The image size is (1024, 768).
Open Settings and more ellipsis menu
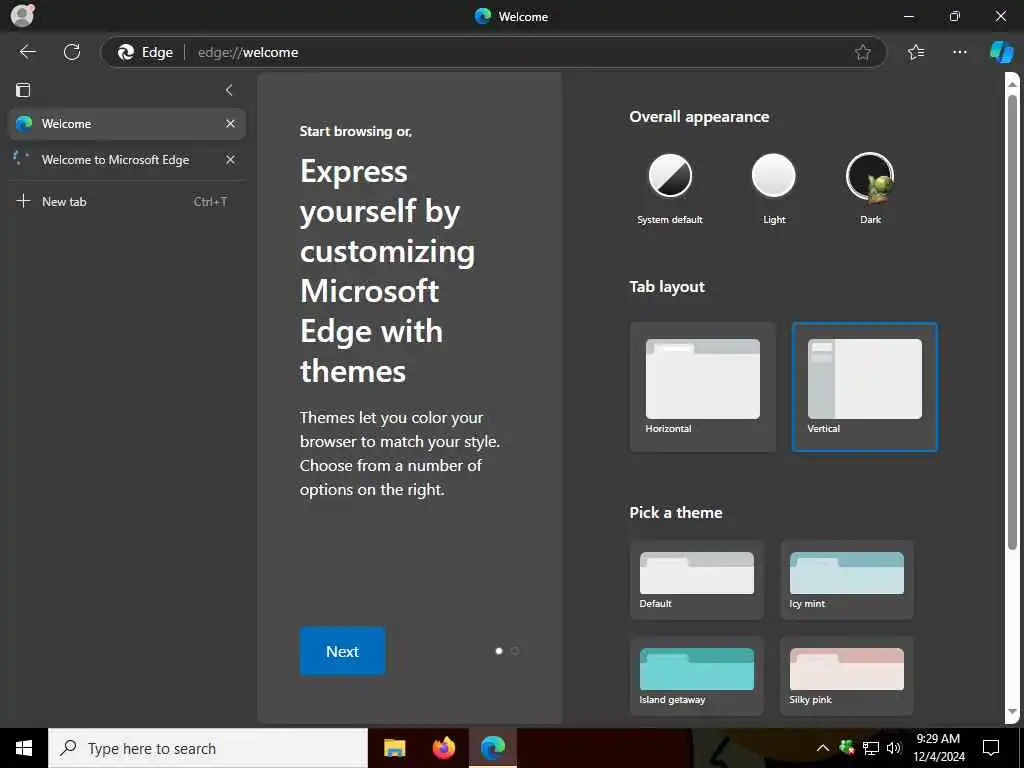(x=959, y=52)
